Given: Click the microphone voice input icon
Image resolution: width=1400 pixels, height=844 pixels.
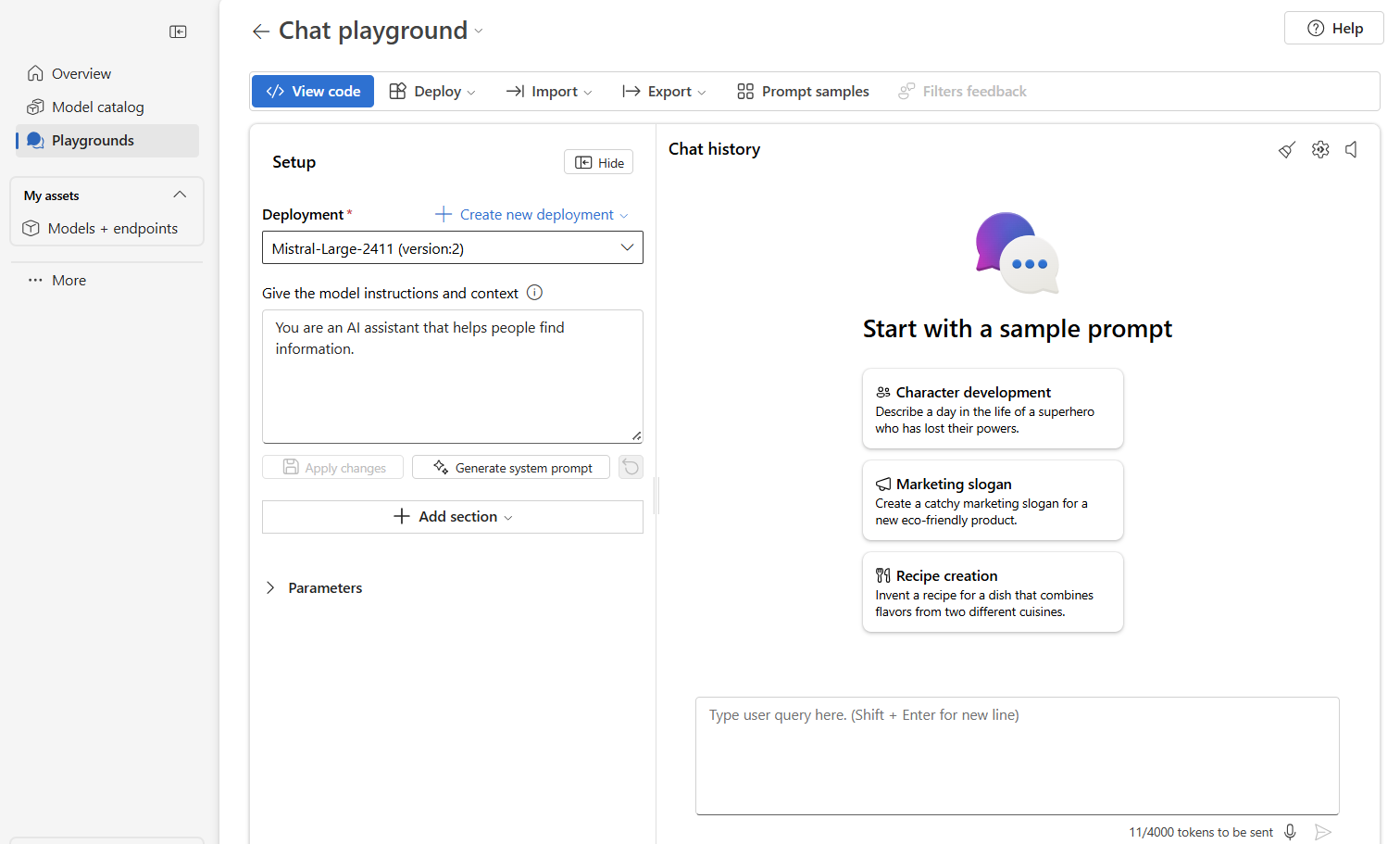Looking at the screenshot, I should (1290, 832).
